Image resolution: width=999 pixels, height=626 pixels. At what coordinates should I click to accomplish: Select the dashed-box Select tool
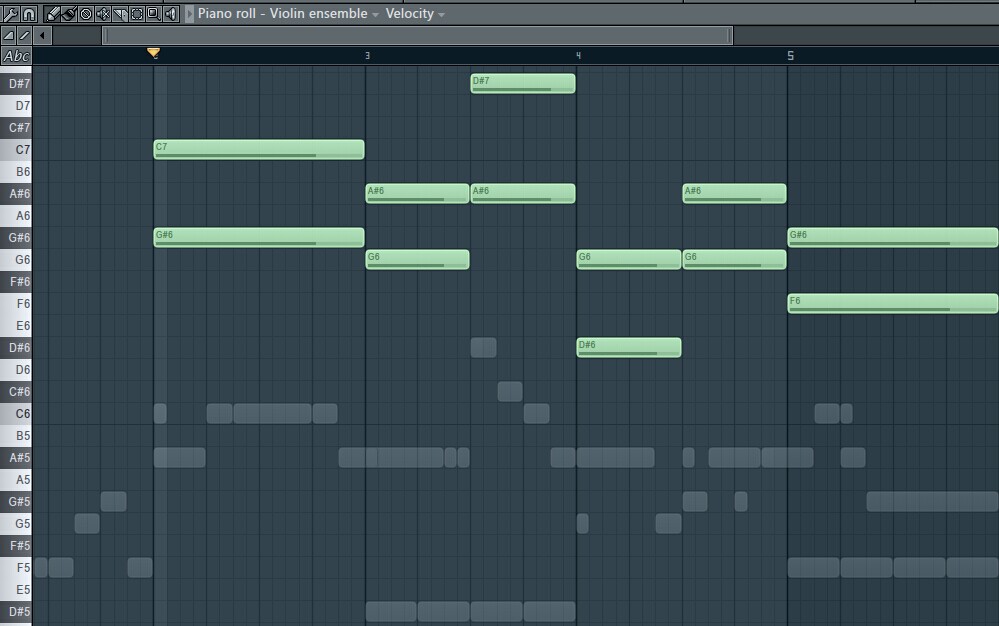click(x=136, y=13)
